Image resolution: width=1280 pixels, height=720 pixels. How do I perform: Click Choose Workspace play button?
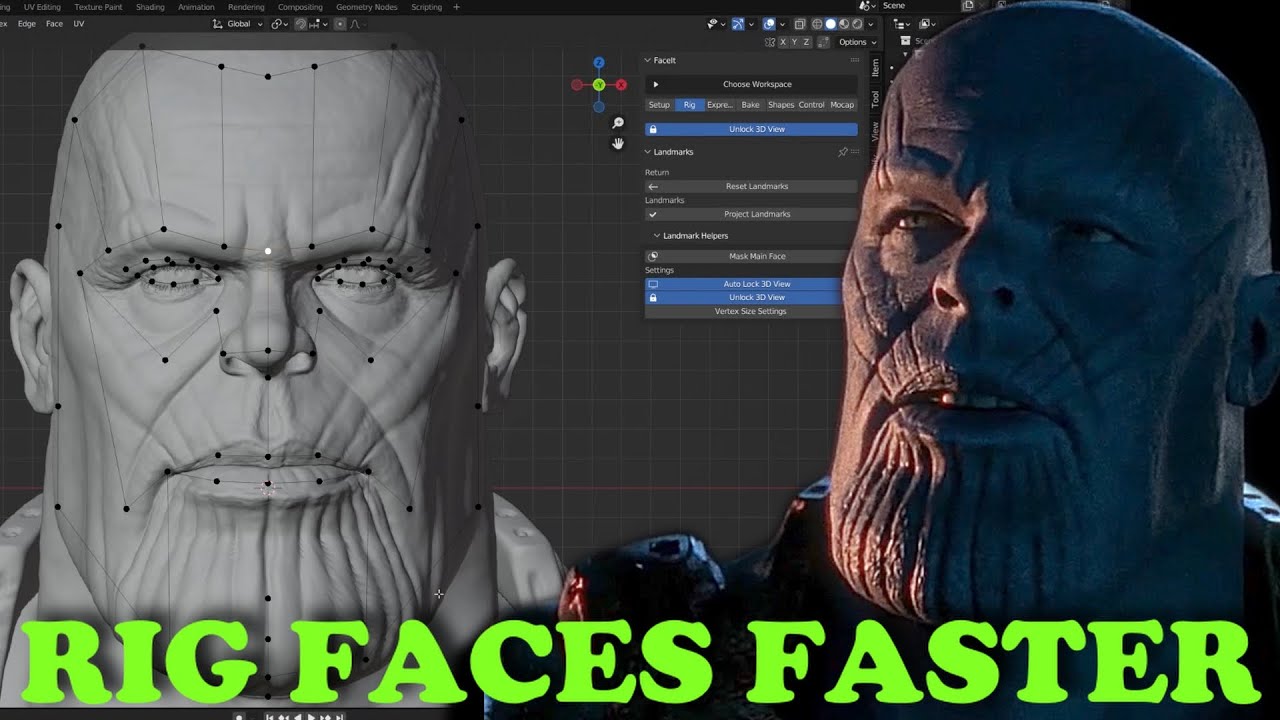pyautogui.click(x=656, y=84)
